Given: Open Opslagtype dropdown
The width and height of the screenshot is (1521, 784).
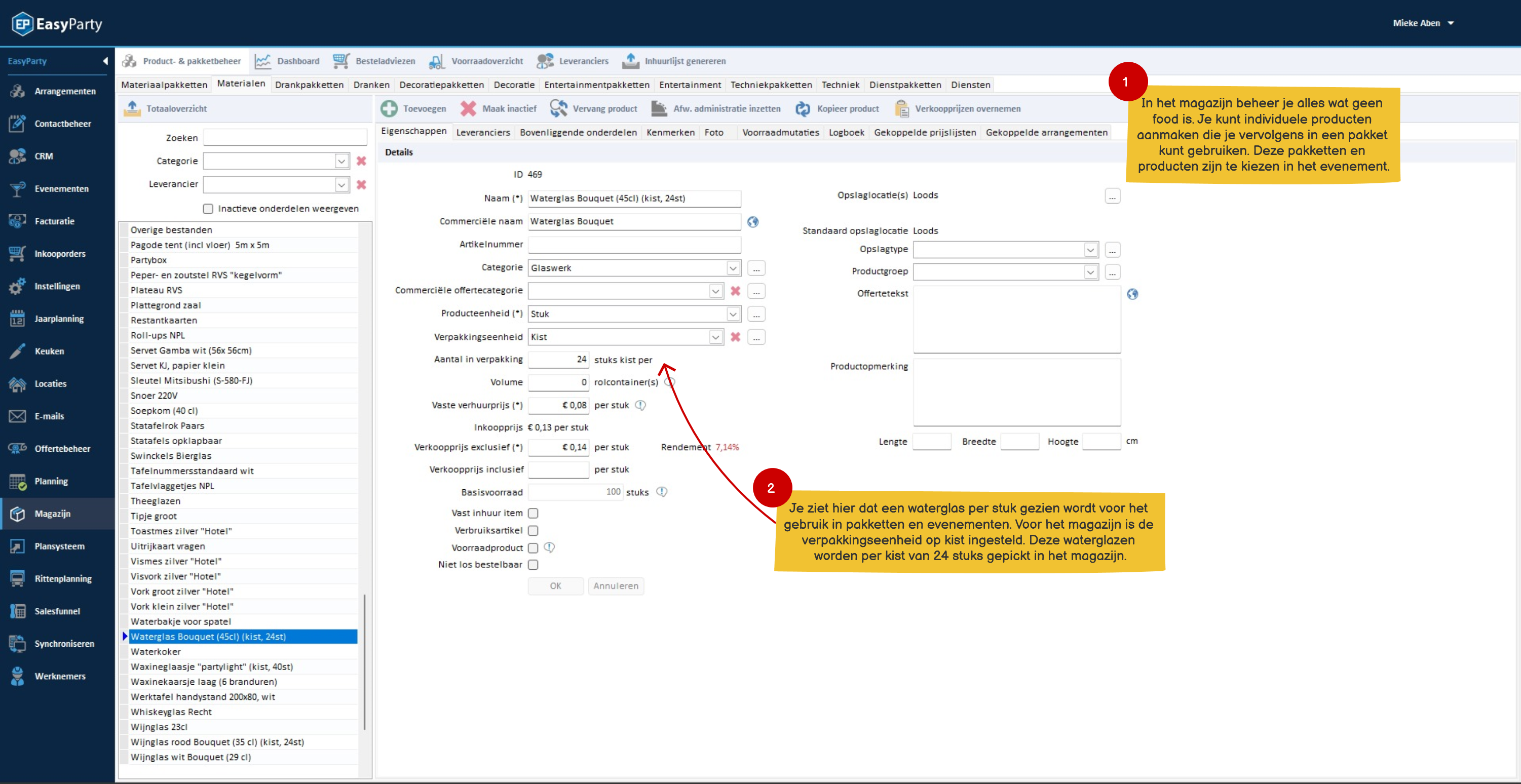Looking at the screenshot, I should click(1090, 250).
